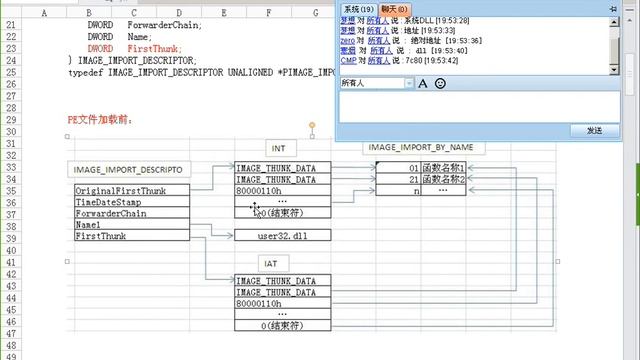The image size is (640, 360).
Task: Click 所有人 link in the 绝对地址 message
Action: click(x=379, y=40)
